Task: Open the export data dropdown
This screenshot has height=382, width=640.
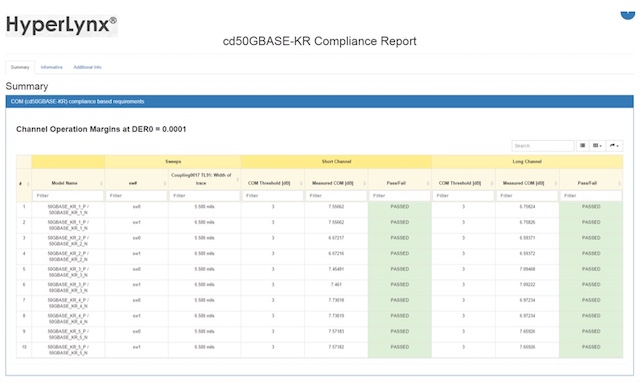Action: (x=614, y=146)
